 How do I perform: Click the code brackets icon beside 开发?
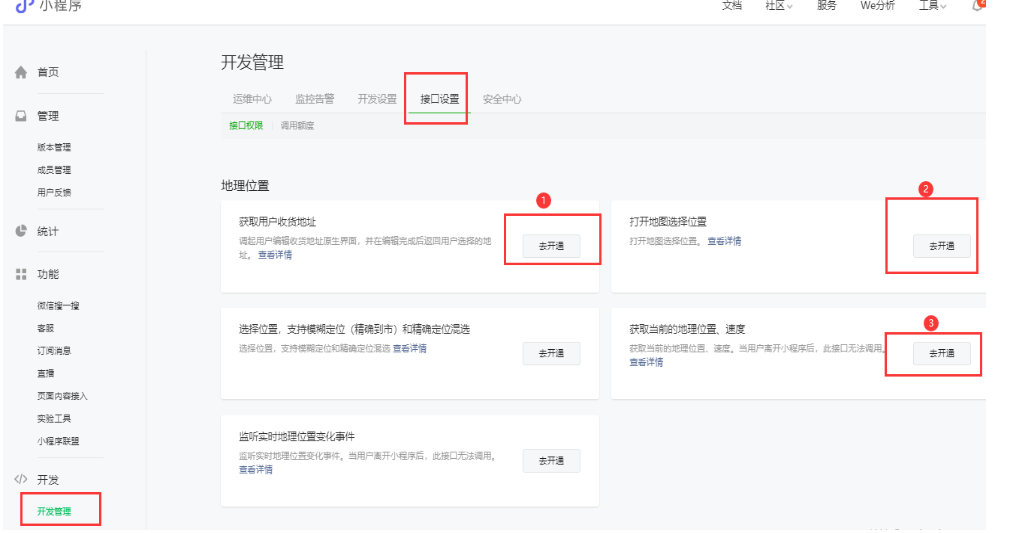pos(20,480)
